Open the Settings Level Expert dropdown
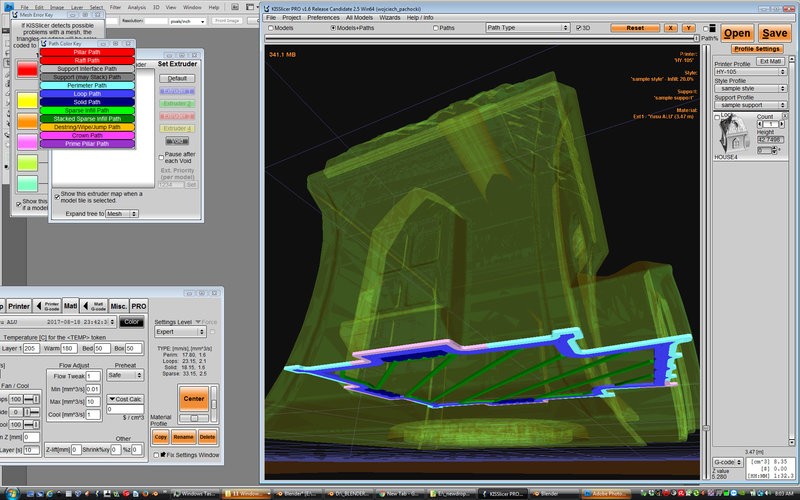 click(180, 332)
